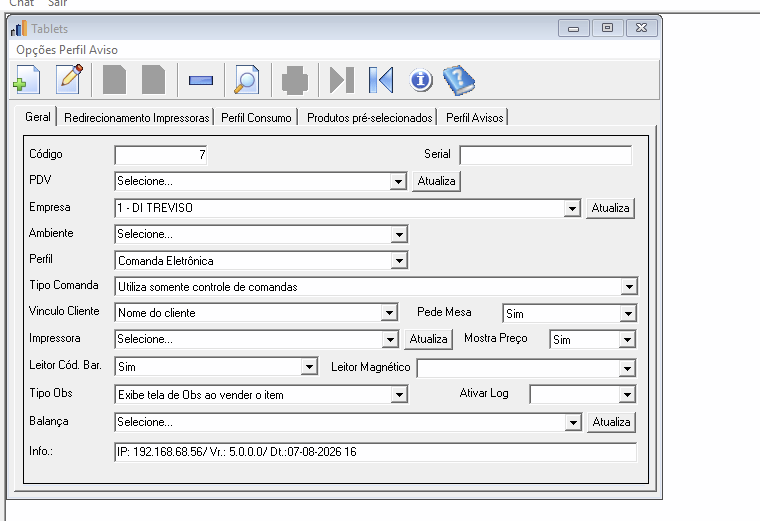Screen dimensions: 760x521
Task: Click Atualiza button next to Balança
Action: point(611,422)
